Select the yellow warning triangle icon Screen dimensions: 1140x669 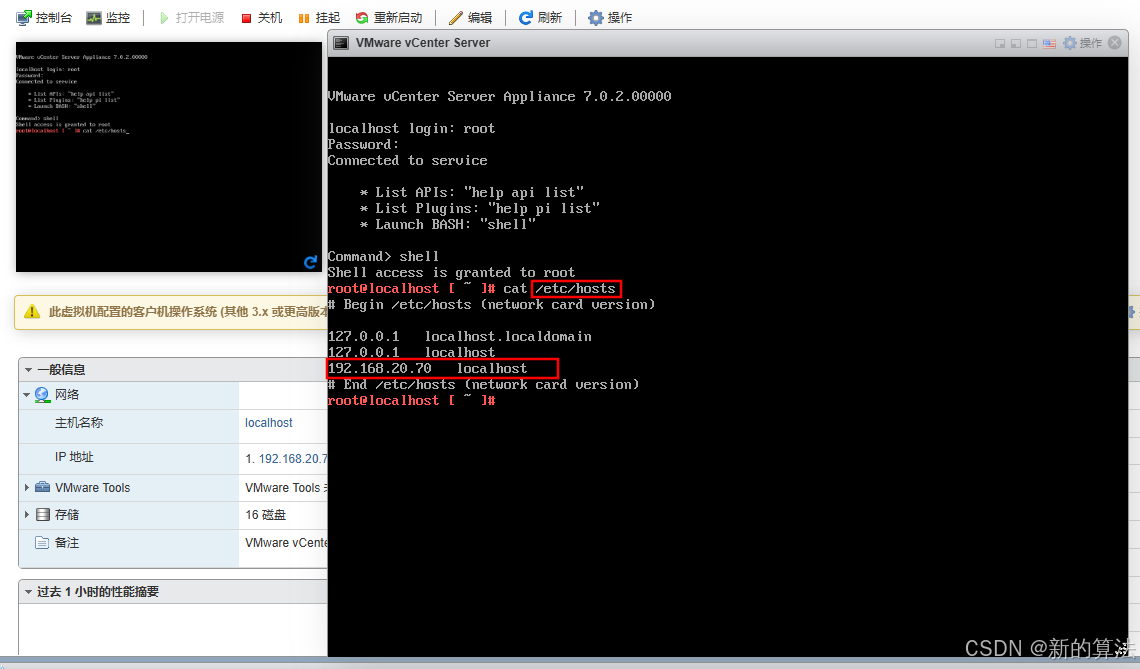(32, 312)
